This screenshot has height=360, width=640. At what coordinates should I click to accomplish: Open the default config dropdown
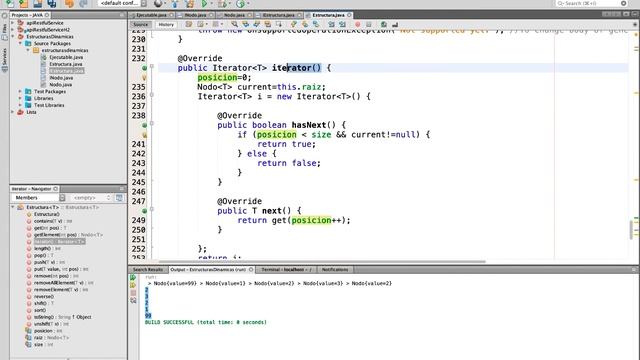[122, 4]
